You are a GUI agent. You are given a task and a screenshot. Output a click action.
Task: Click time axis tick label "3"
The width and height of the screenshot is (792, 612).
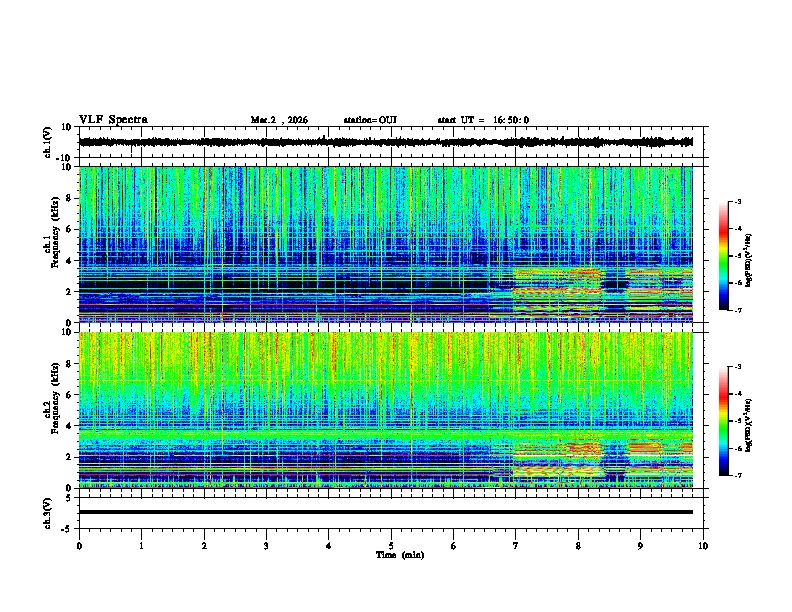pyautogui.click(x=266, y=546)
